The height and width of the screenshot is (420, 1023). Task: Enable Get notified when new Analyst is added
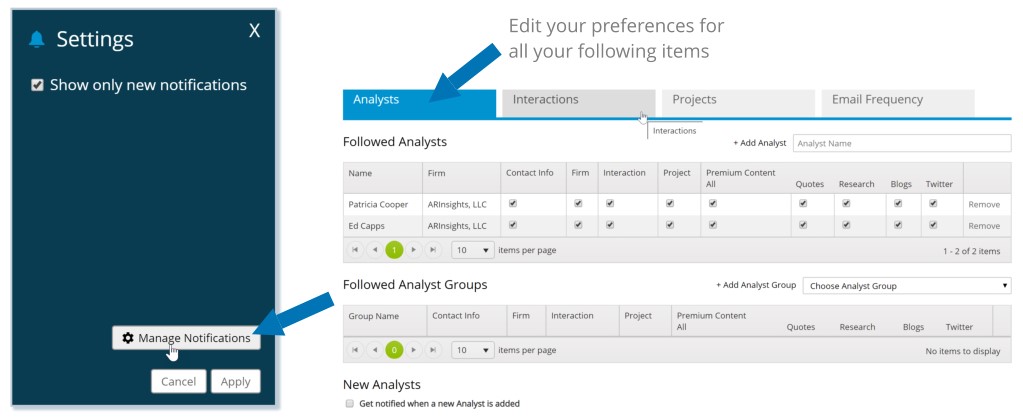[350, 404]
